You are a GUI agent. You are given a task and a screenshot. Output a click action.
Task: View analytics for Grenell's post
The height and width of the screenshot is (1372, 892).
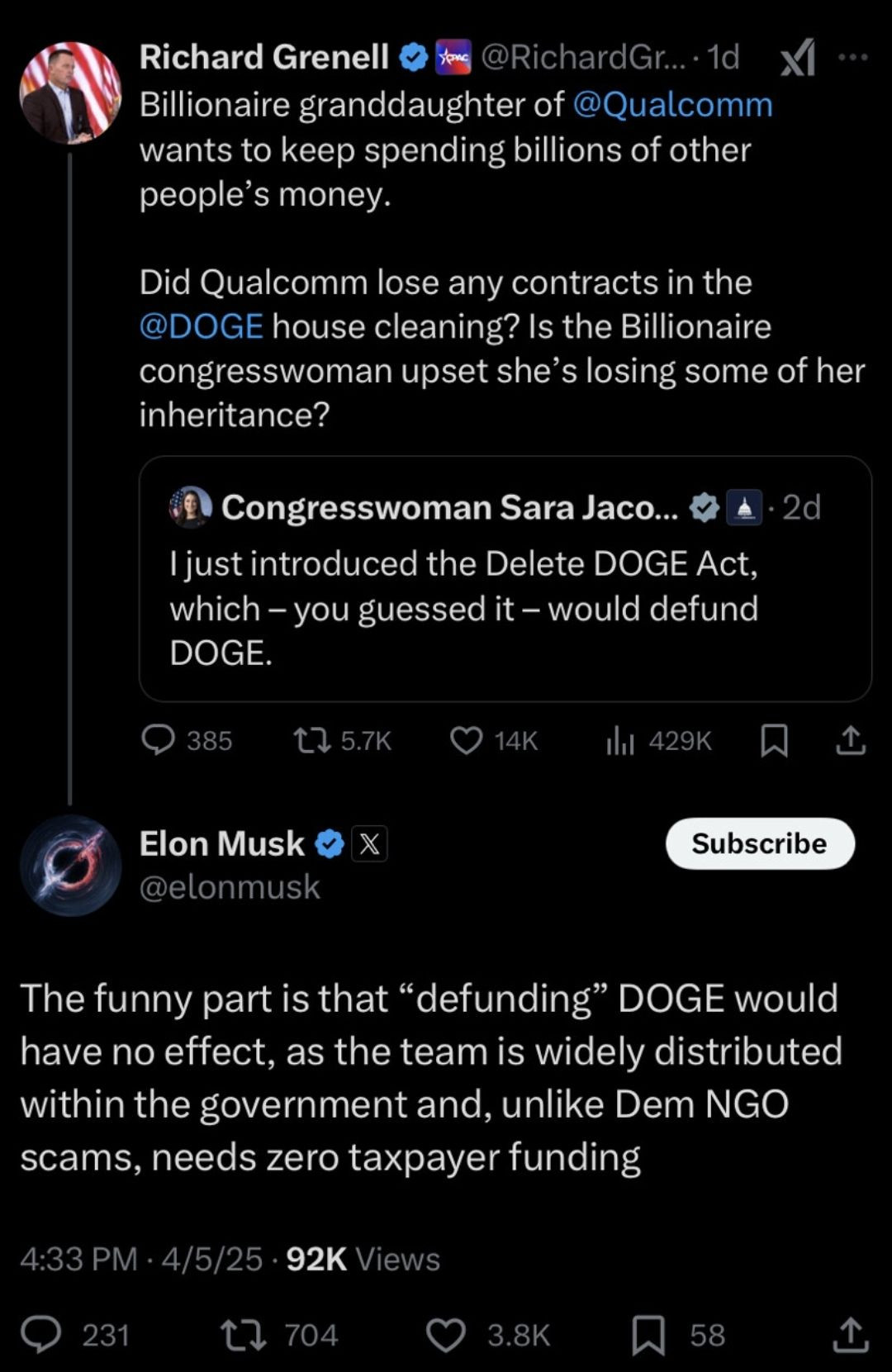point(620,740)
